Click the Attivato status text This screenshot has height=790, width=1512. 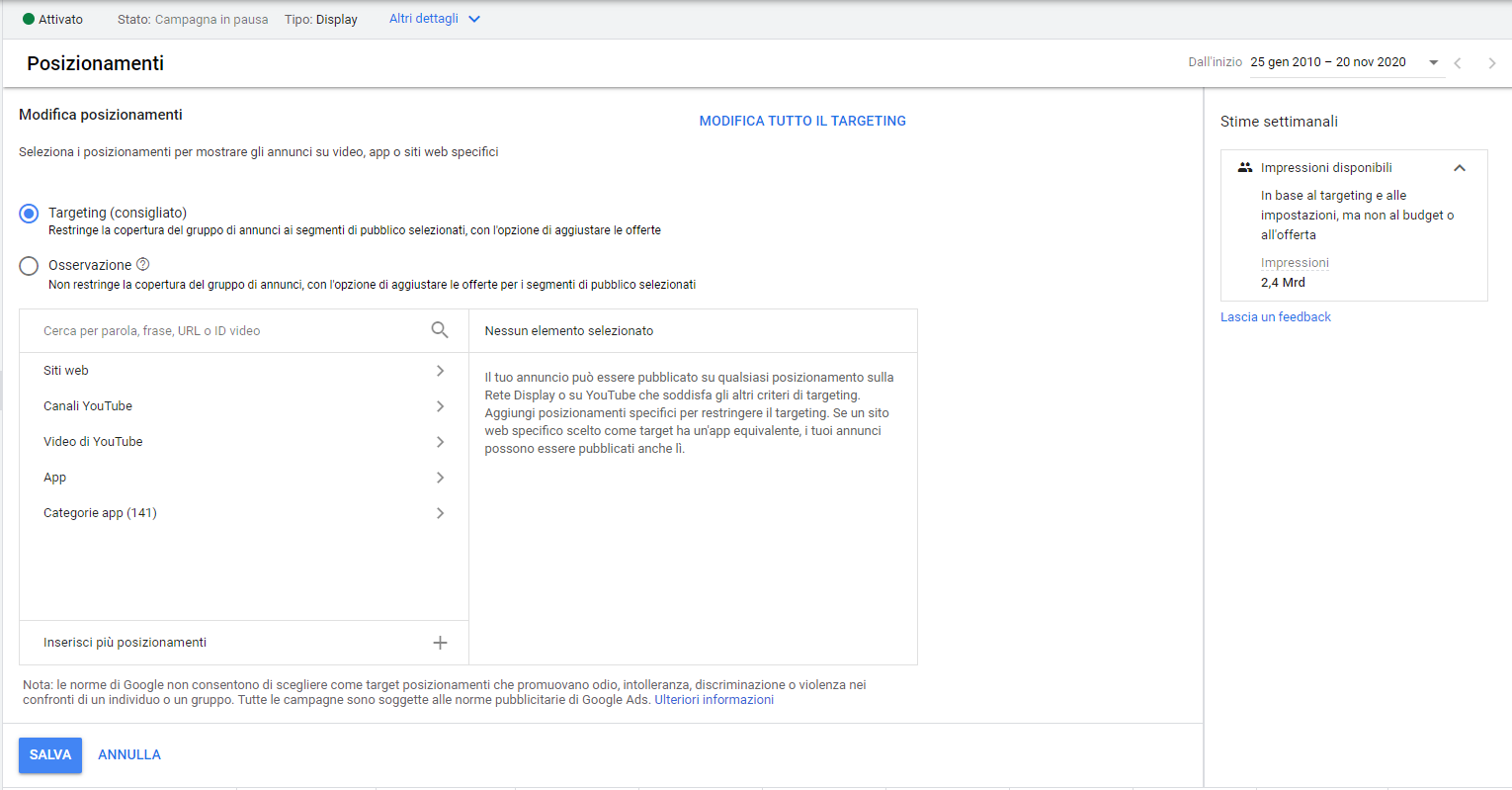(x=60, y=20)
